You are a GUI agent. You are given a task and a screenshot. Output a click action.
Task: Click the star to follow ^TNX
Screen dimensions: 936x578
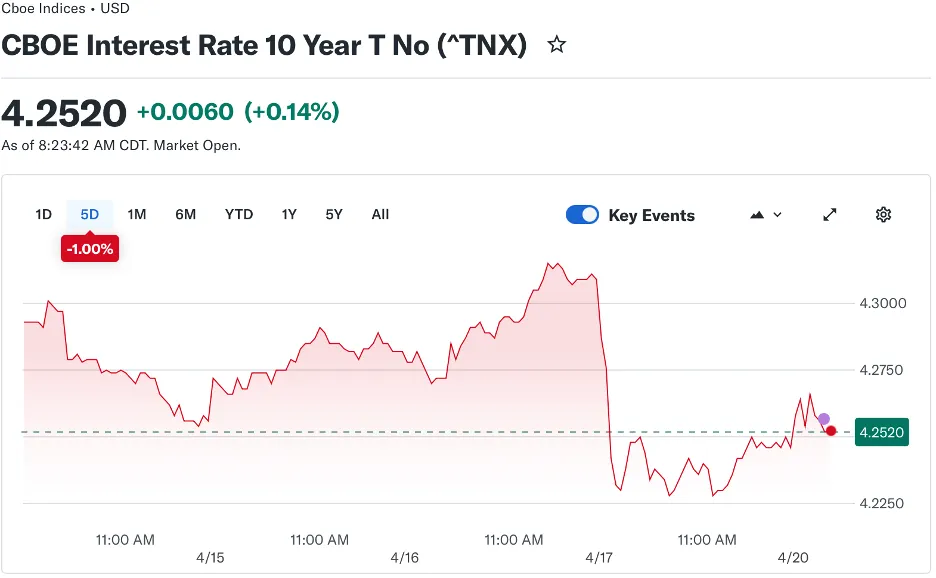pos(557,45)
